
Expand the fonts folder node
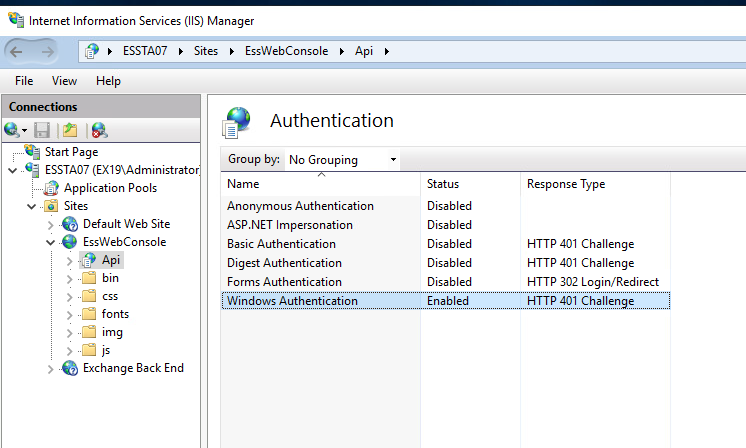tap(69, 315)
